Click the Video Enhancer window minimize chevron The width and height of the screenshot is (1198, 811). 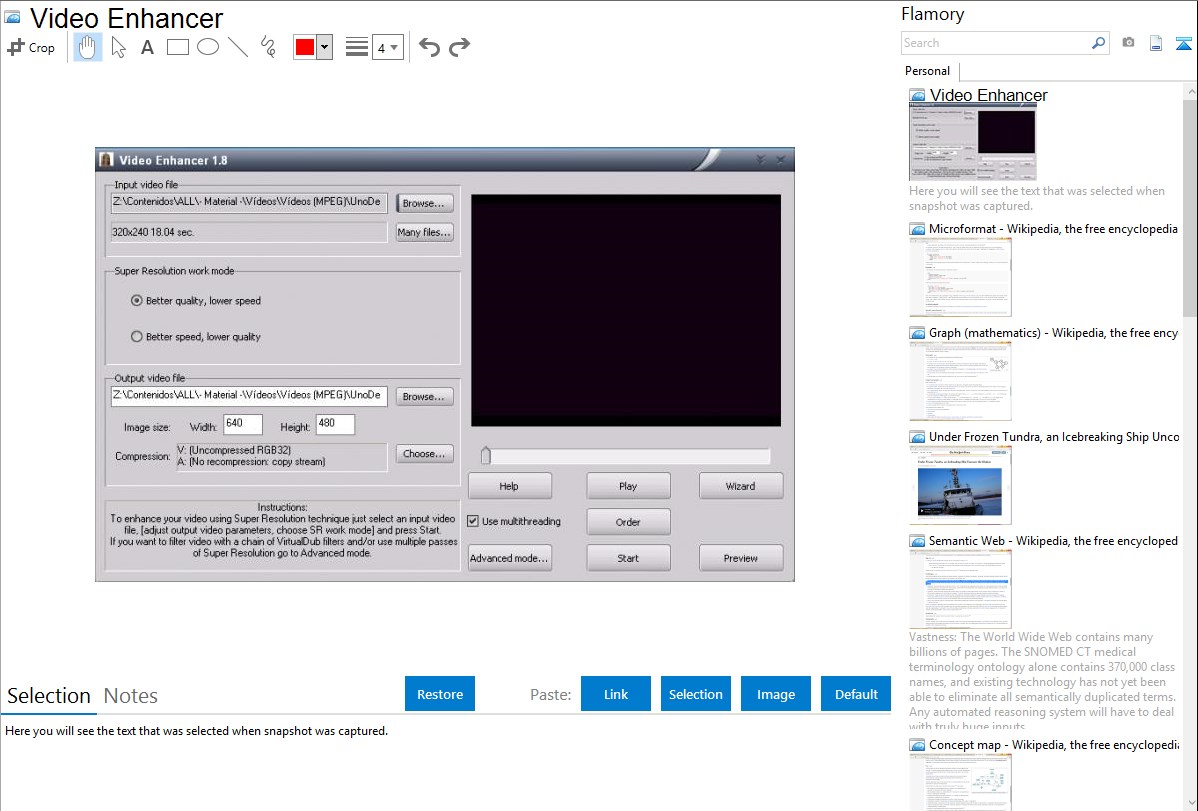[760, 159]
